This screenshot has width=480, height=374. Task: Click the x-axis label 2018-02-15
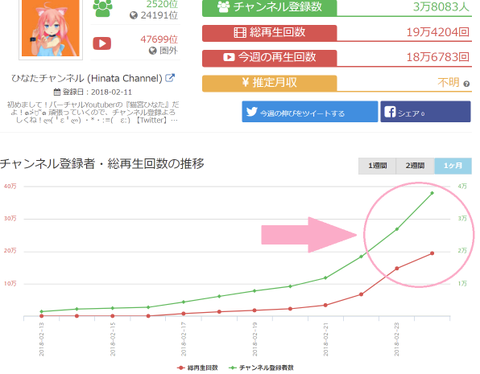pyautogui.click(x=113, y=339)
